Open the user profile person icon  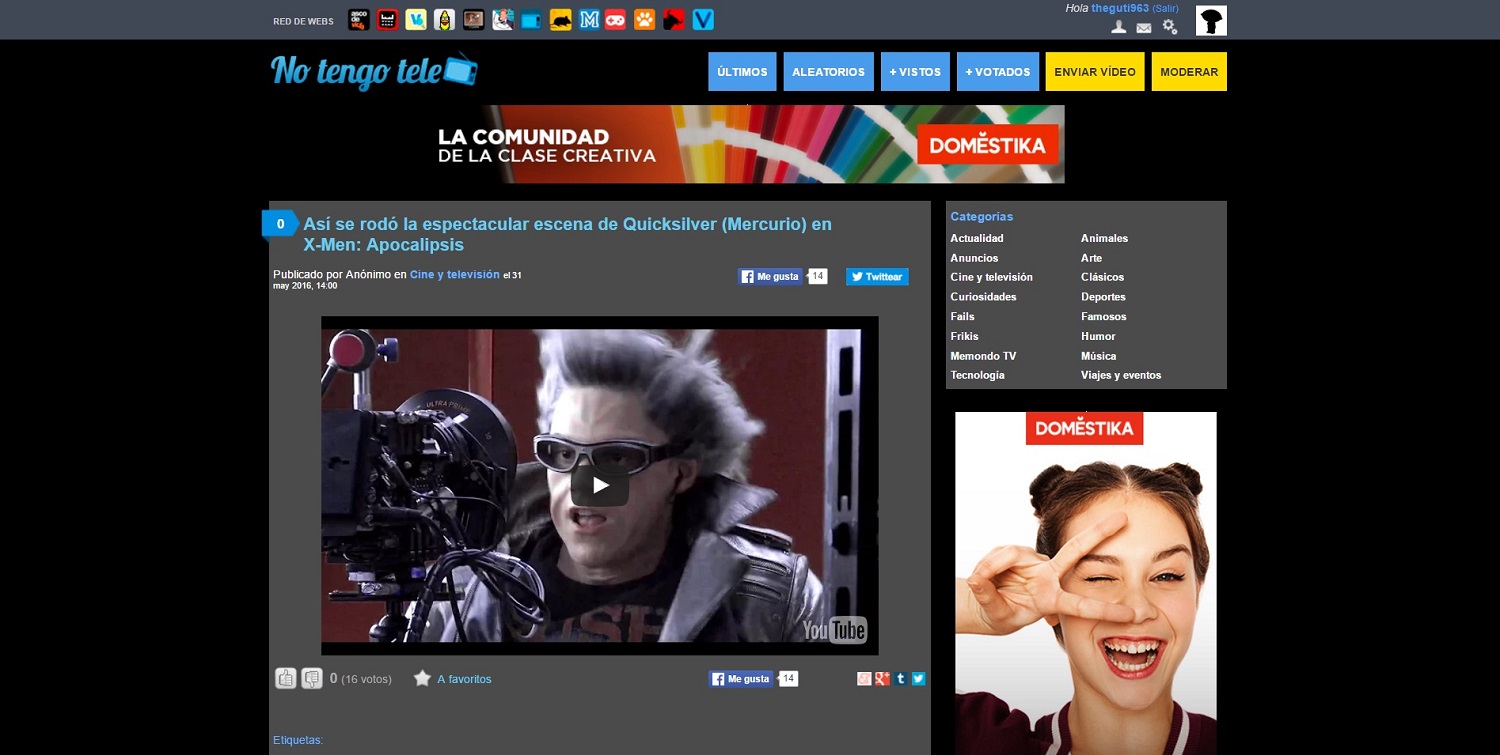pyautogui.click(x=1119, y=27)
